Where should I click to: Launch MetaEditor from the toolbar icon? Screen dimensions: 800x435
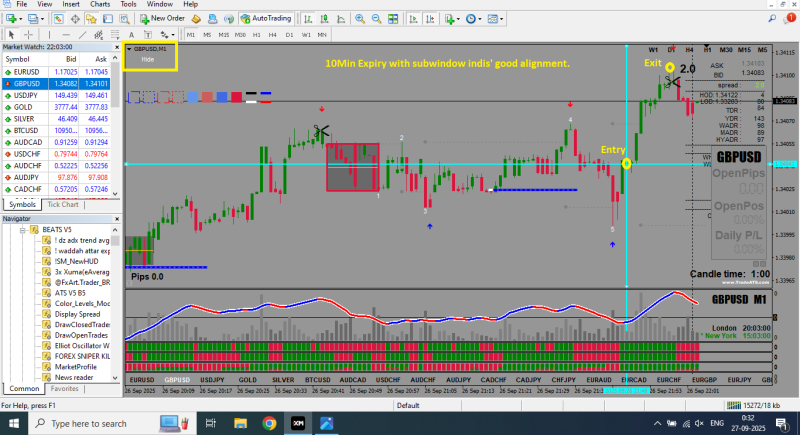pyautogui.click(x=196, y=19)
